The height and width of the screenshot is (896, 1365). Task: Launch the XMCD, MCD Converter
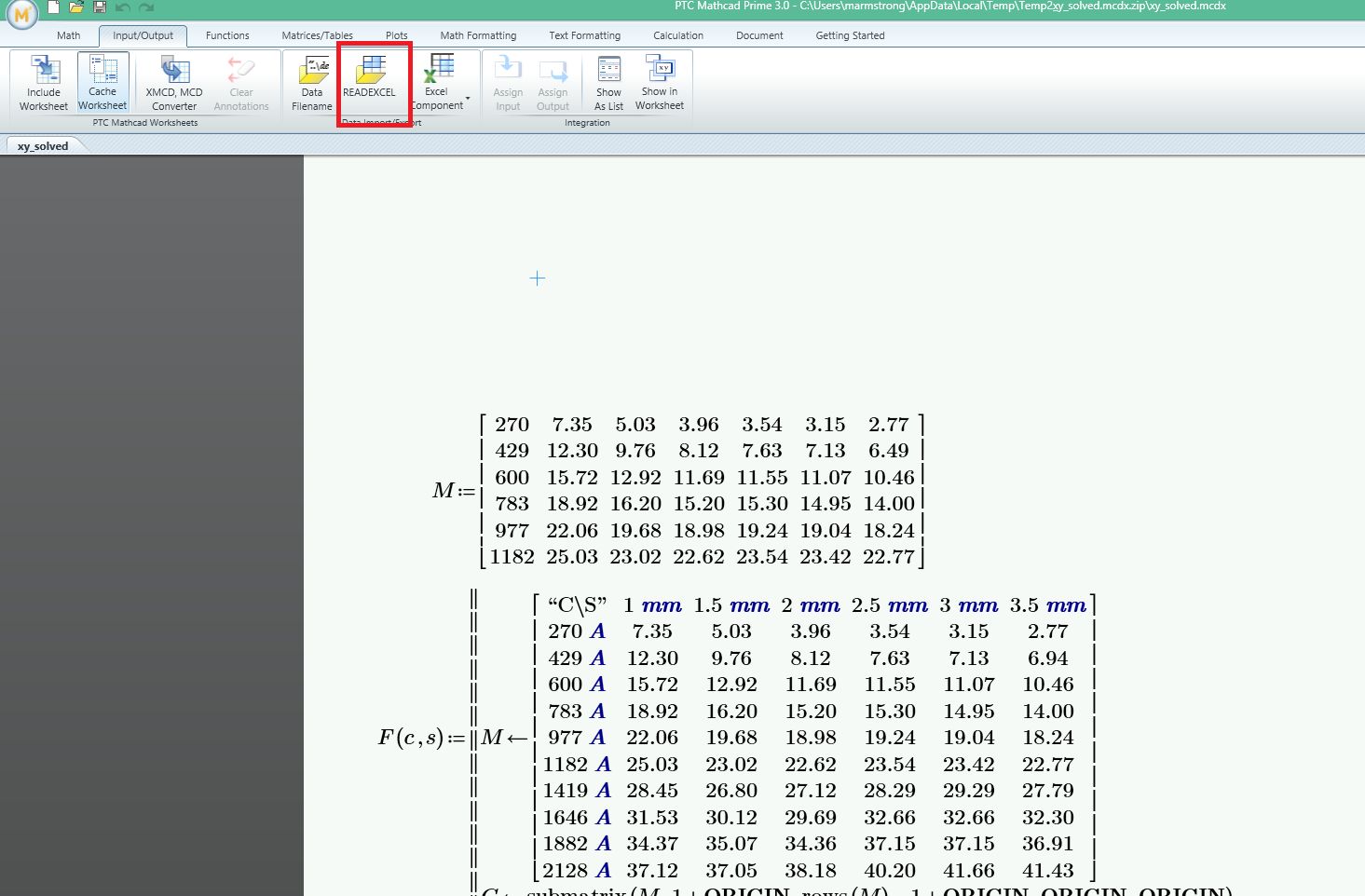(x=174, y=83)
